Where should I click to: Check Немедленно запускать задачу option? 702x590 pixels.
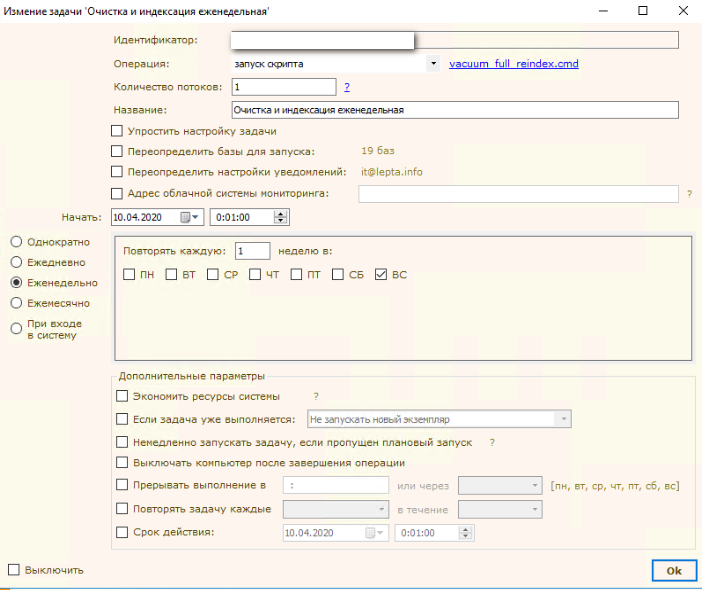(x=122, y=442)
